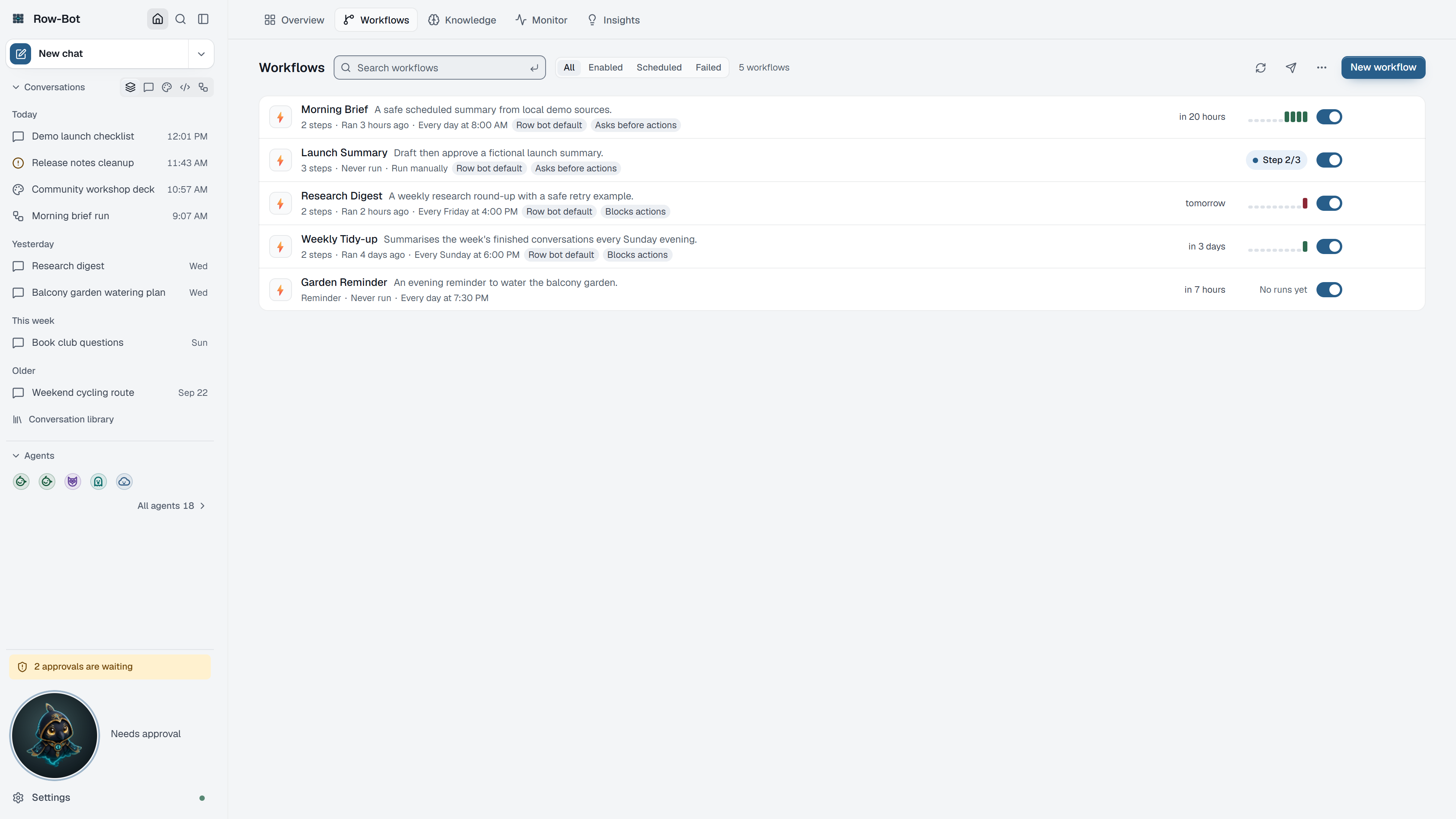
Task: Click the Row-Bot logo icon
Action: tap(18, 19)
